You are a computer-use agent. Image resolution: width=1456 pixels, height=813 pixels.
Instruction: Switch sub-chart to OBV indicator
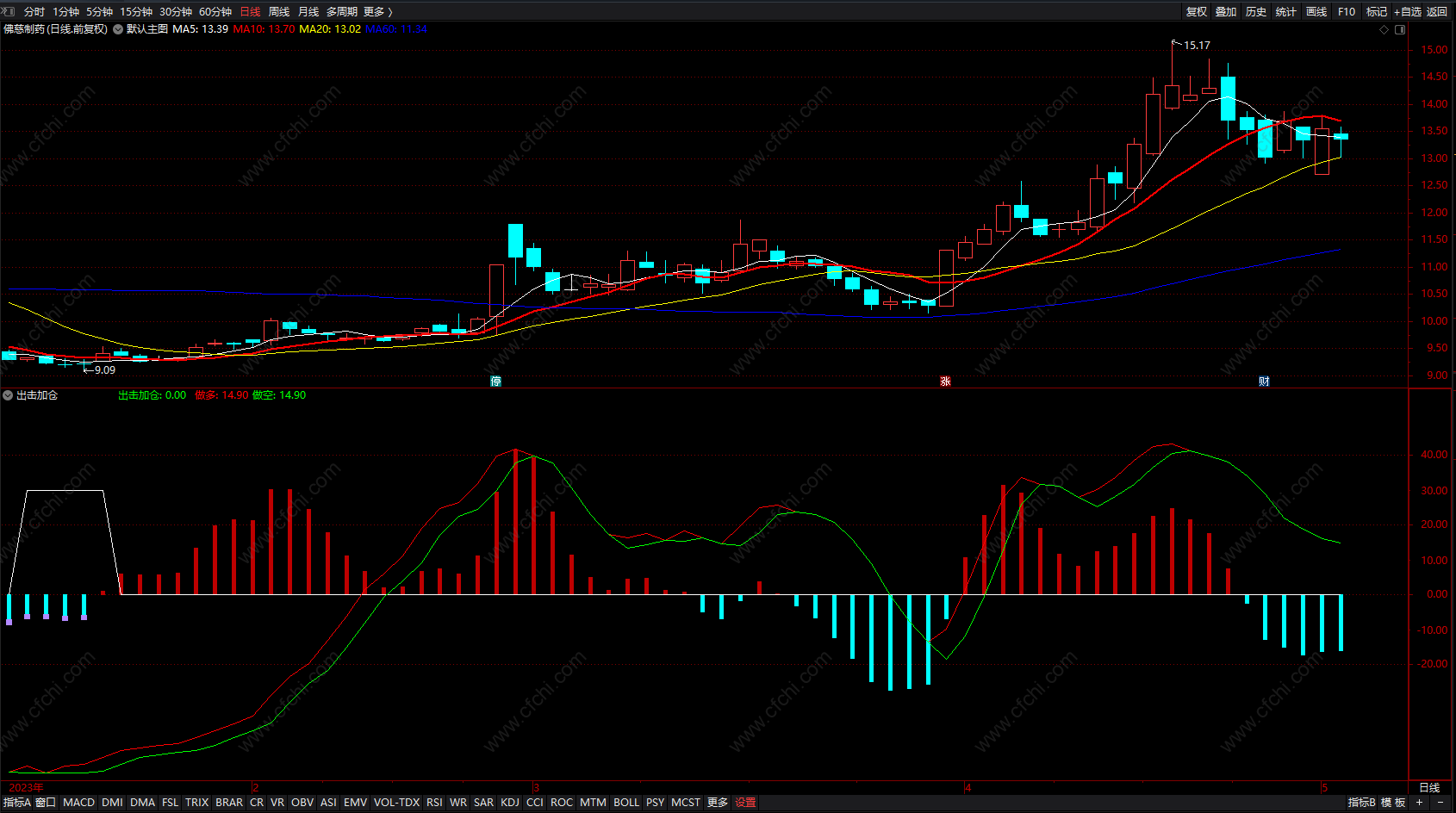click(x=302, y=803)
